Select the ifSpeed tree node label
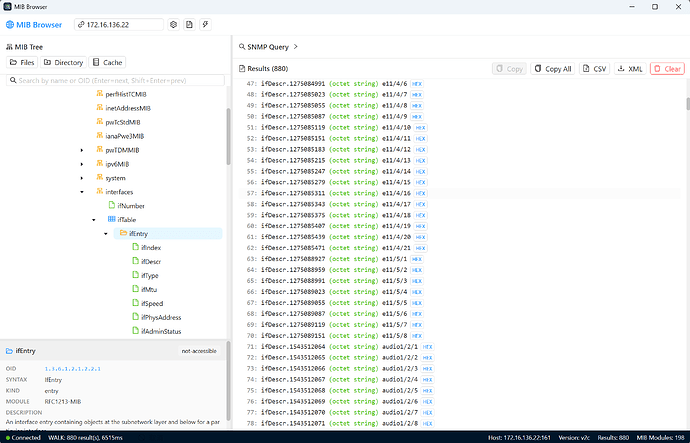Viewport: 690px width, 443px height. click(152, 303)
